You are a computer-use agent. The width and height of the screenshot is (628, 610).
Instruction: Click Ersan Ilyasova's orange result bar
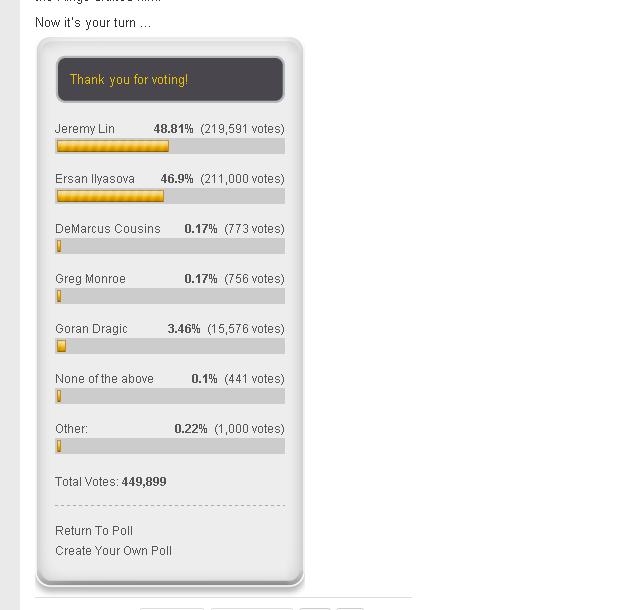click(x=110, y=196)
